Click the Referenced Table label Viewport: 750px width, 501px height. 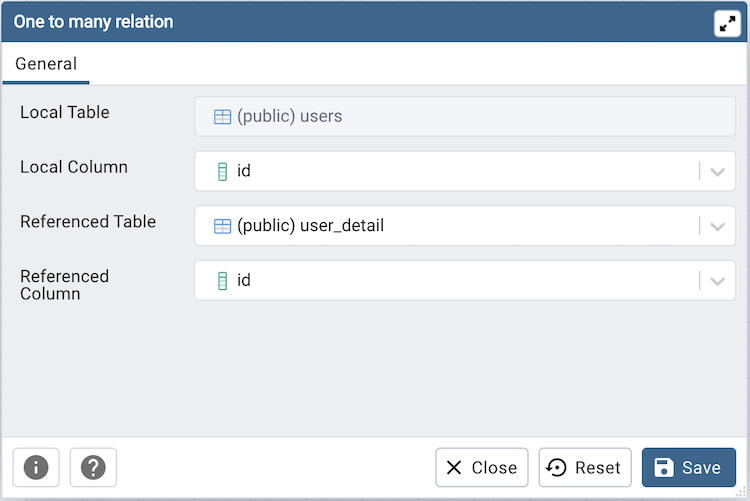(x=88, y=222)
